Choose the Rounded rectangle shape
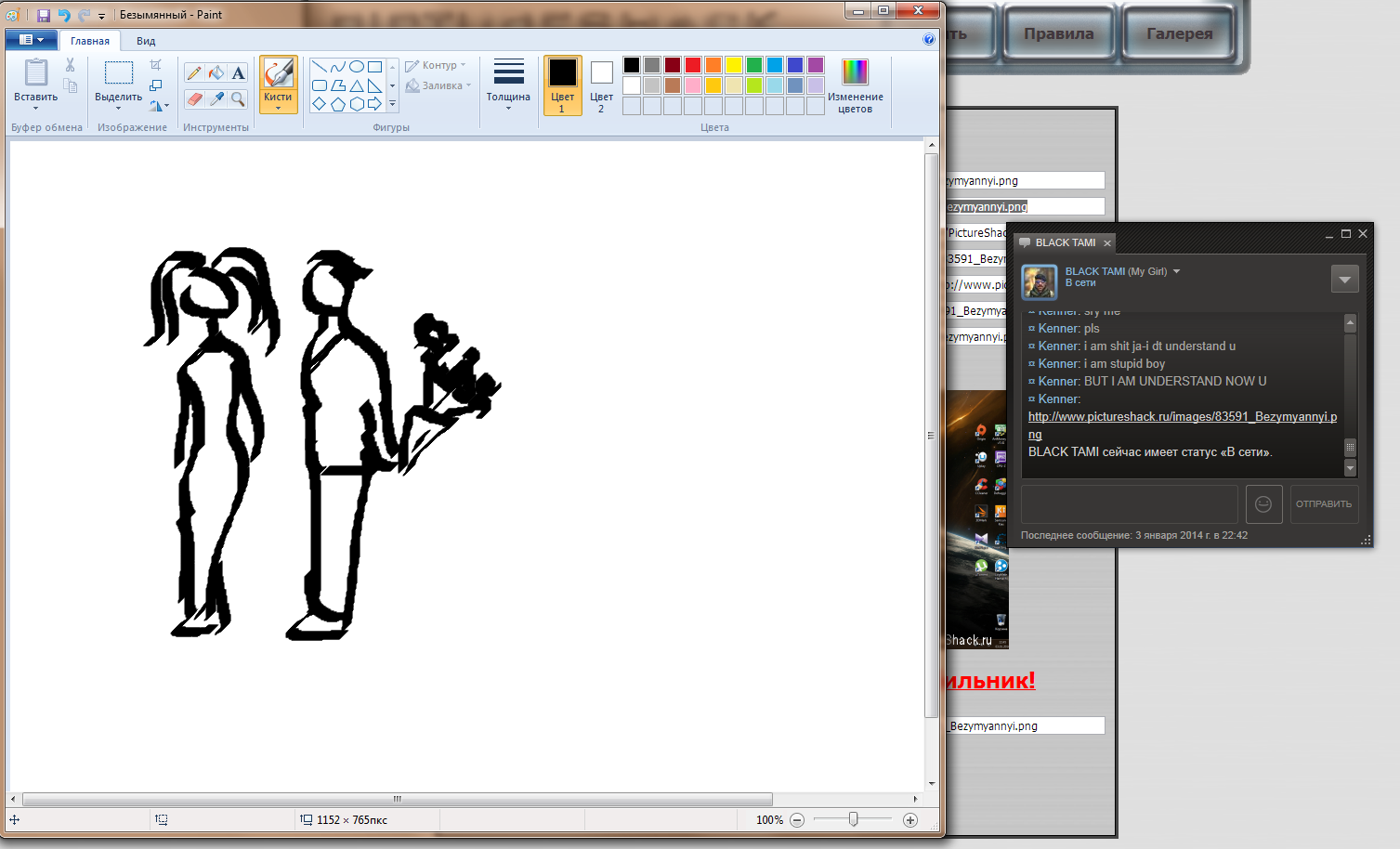Viewport: 1400px width, 849px height. click(319, 85)
